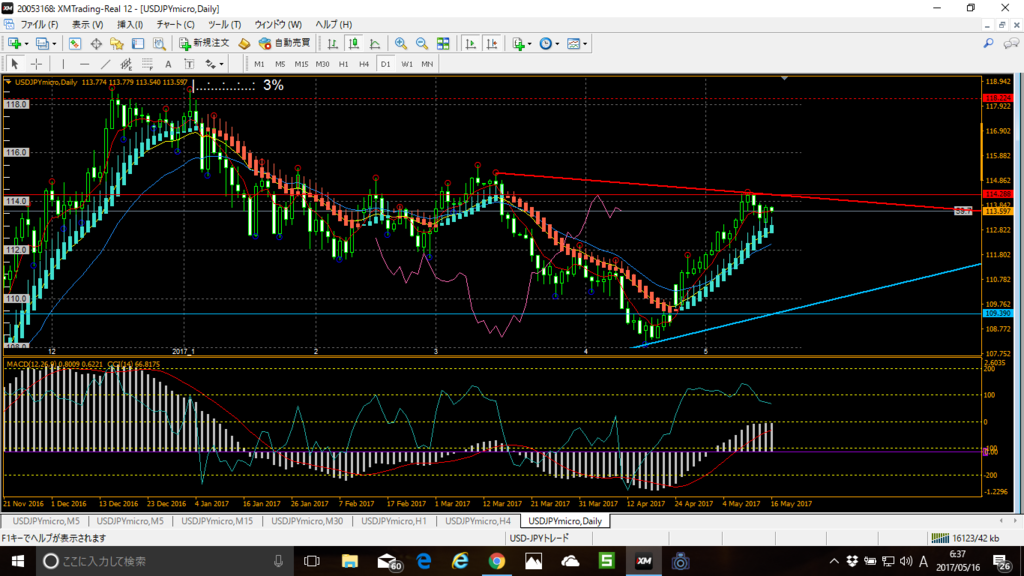Click the blue 109.390 price level label

[998, 314]
